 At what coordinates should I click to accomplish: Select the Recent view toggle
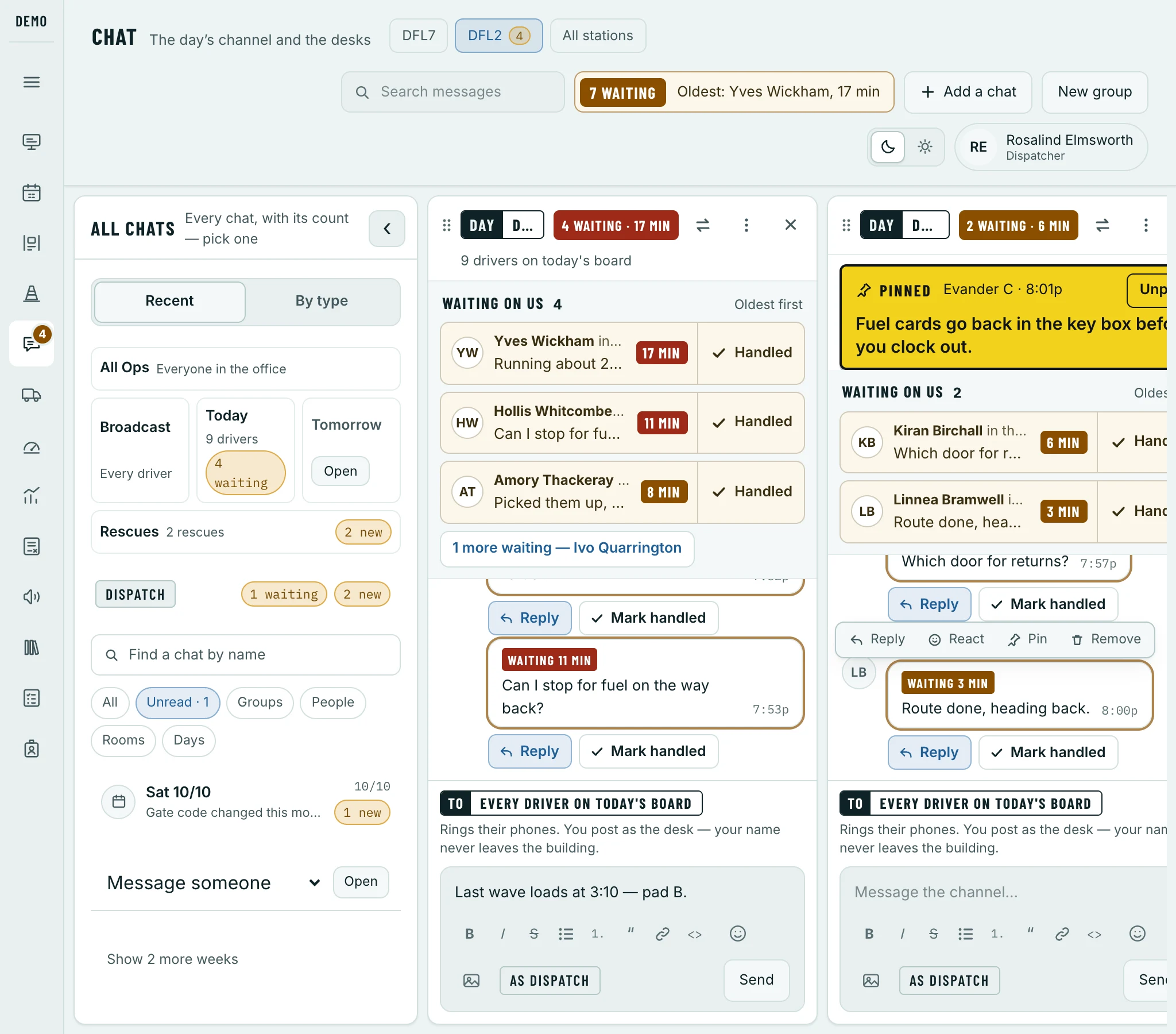pos(170,301)
